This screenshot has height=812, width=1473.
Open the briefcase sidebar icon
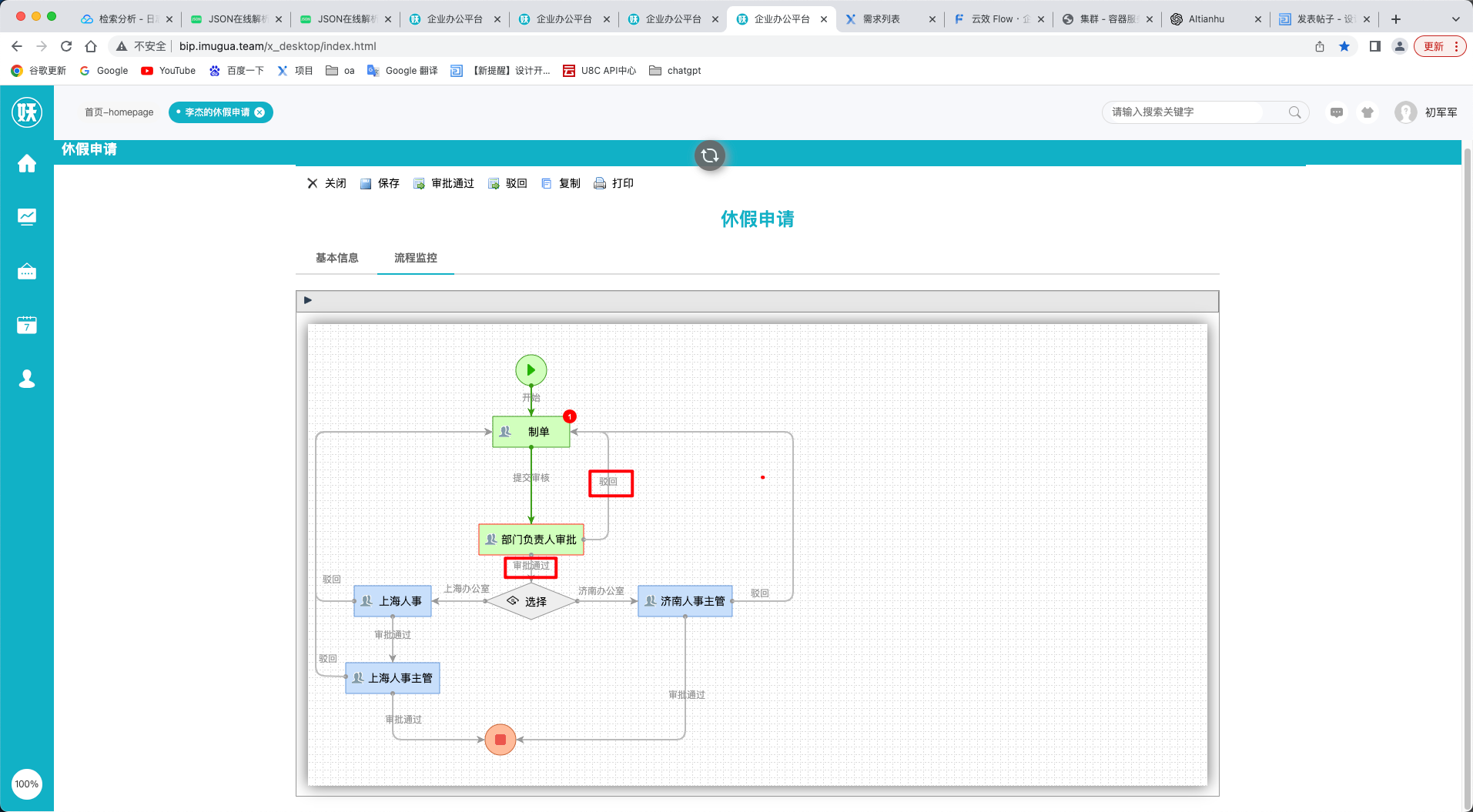pos(27,271)
